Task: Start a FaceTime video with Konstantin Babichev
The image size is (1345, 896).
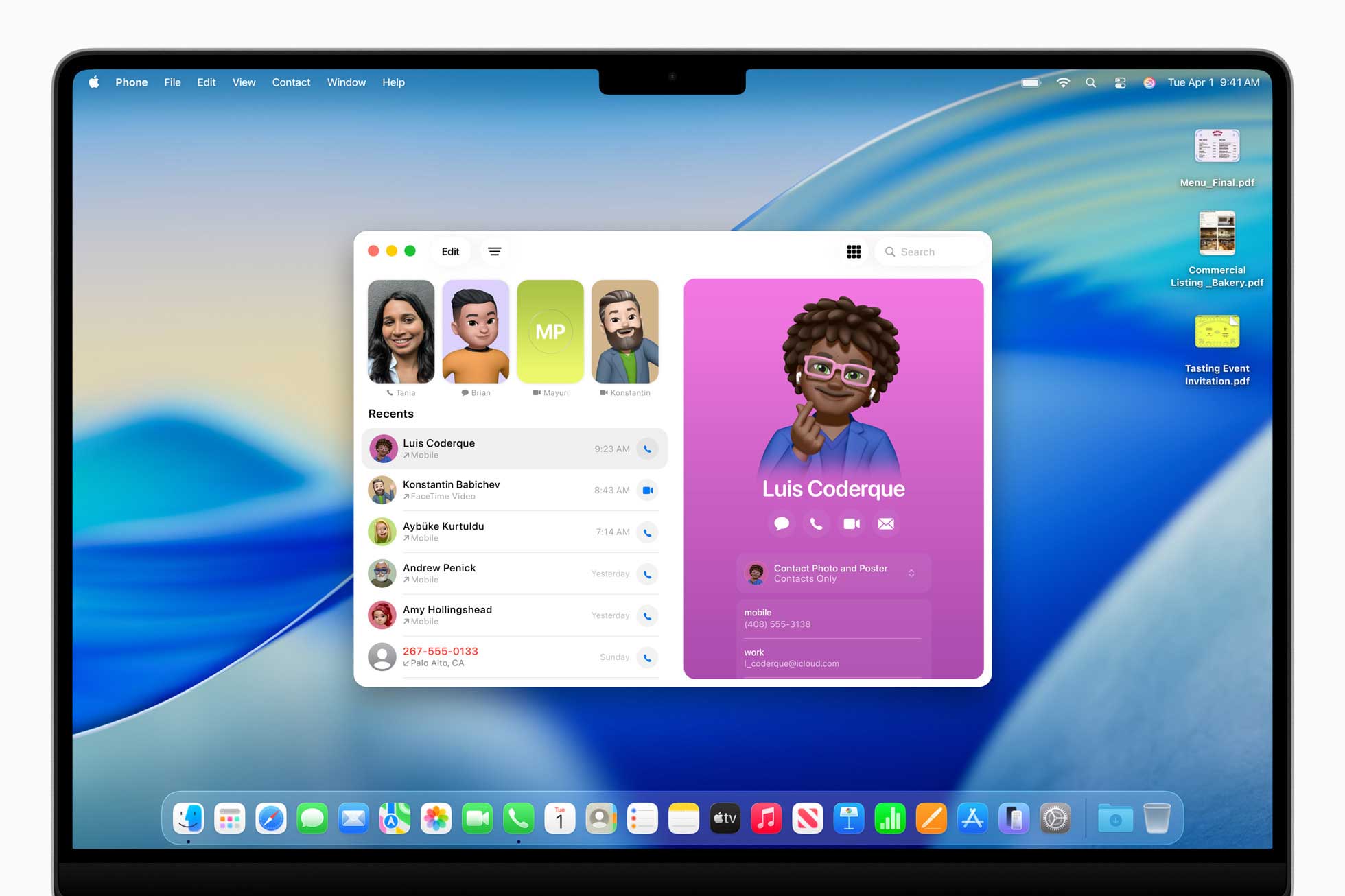Action: 647,490
